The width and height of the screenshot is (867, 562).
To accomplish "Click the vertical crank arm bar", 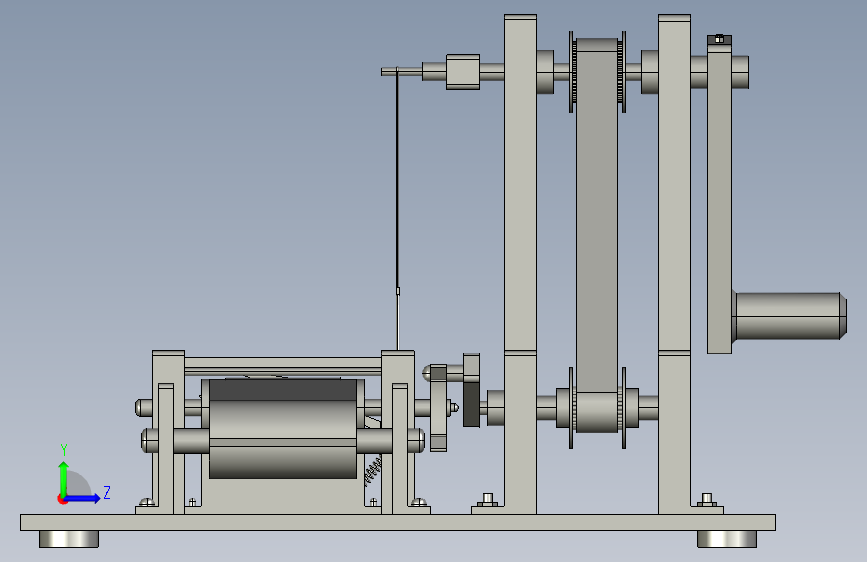I will coord(719,198).
